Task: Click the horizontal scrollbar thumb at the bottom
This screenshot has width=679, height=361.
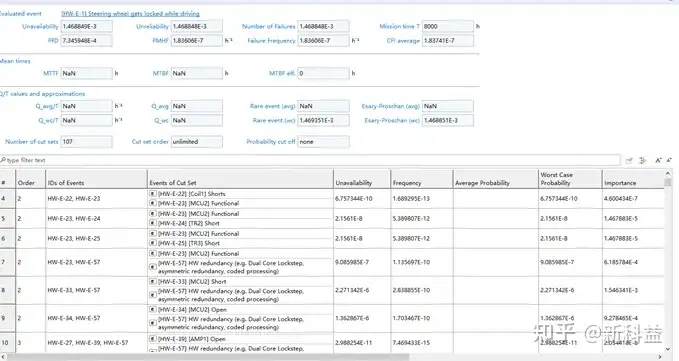Action: point(208,357)
